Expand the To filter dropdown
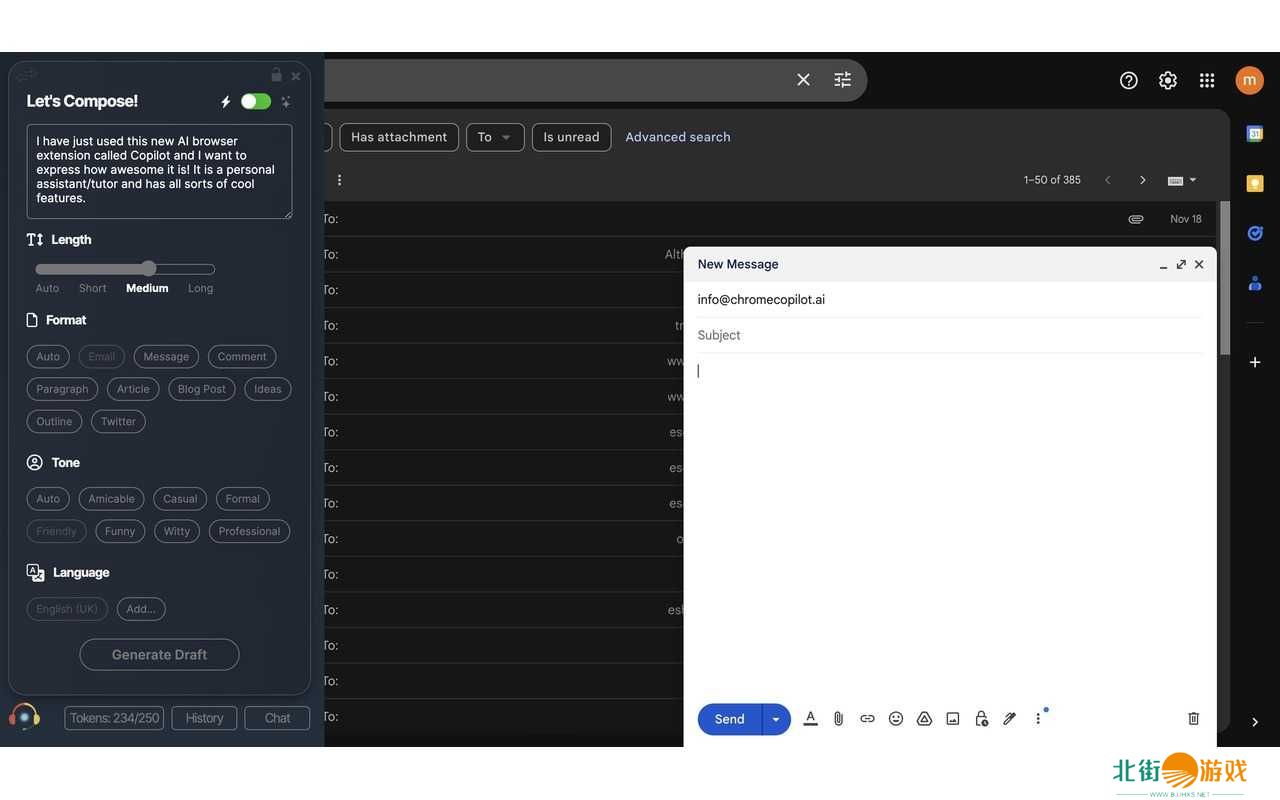 pos(495,137)
